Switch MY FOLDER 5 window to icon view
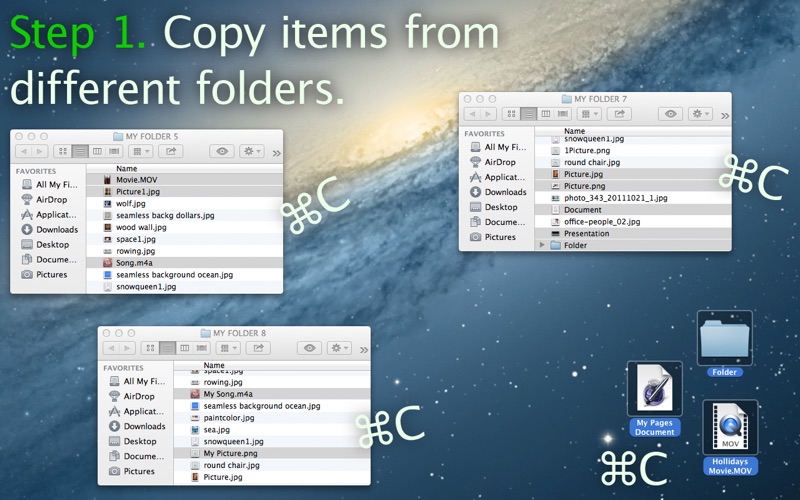The image size is (800, 500). pyautogui.click(x=63, y=151)
